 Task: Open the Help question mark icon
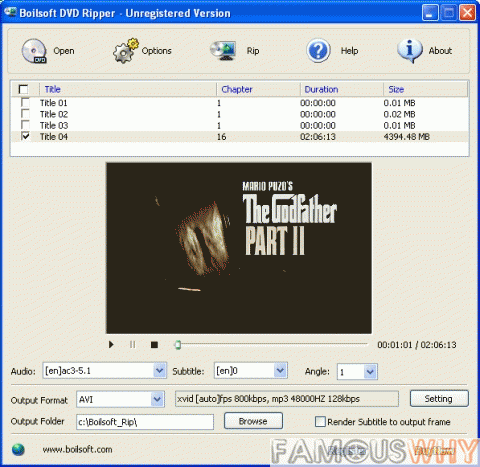[x=318, y=51]
